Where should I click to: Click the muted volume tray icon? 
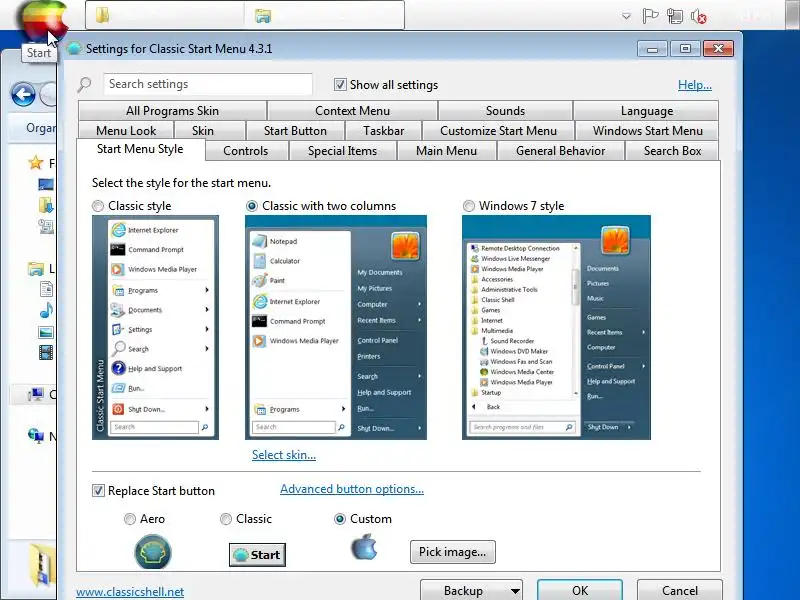698,16
